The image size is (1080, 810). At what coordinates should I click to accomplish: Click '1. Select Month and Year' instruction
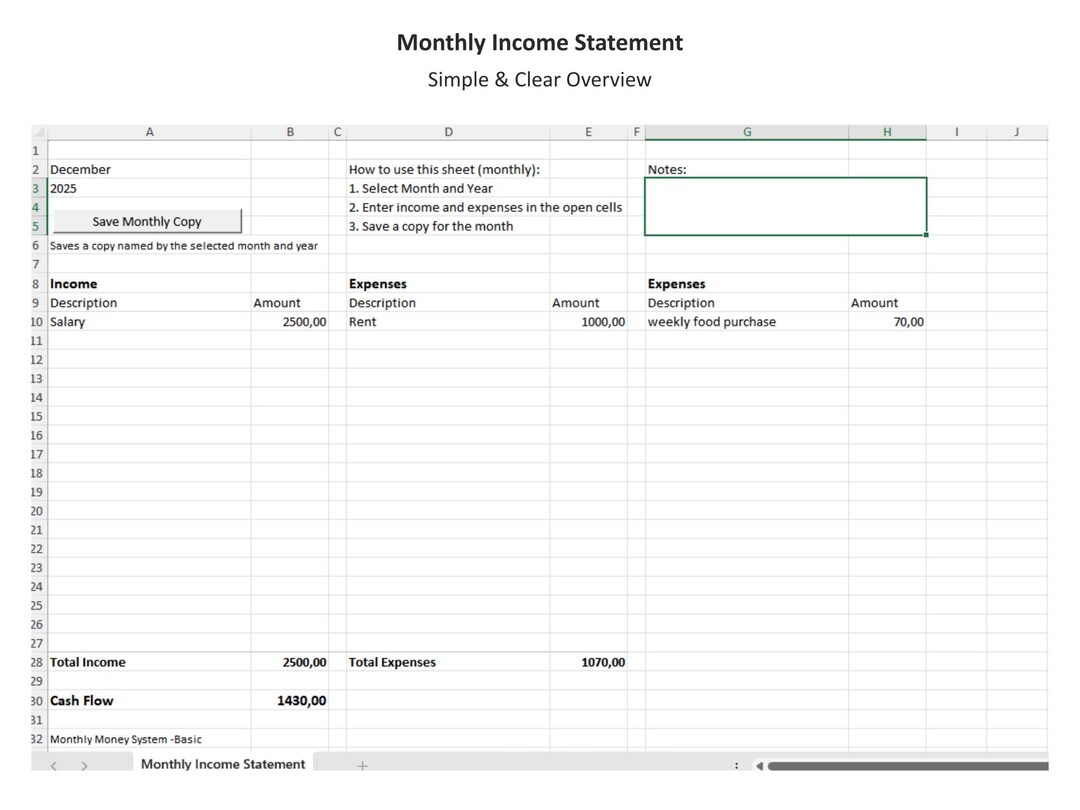click(448, 189)
